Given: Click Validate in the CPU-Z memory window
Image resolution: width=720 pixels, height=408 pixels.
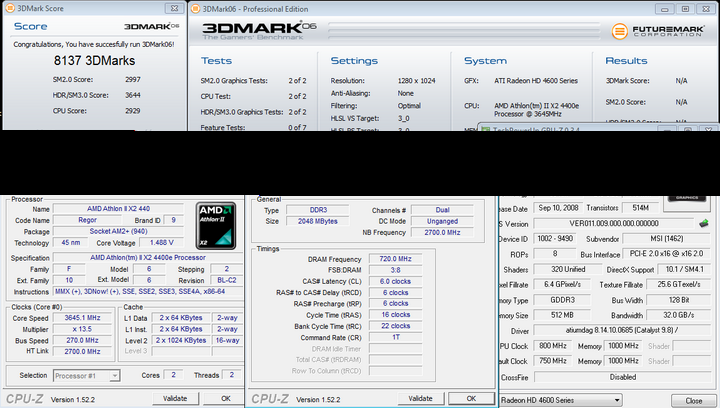Looking at the screenshot, I should (420, 398).
